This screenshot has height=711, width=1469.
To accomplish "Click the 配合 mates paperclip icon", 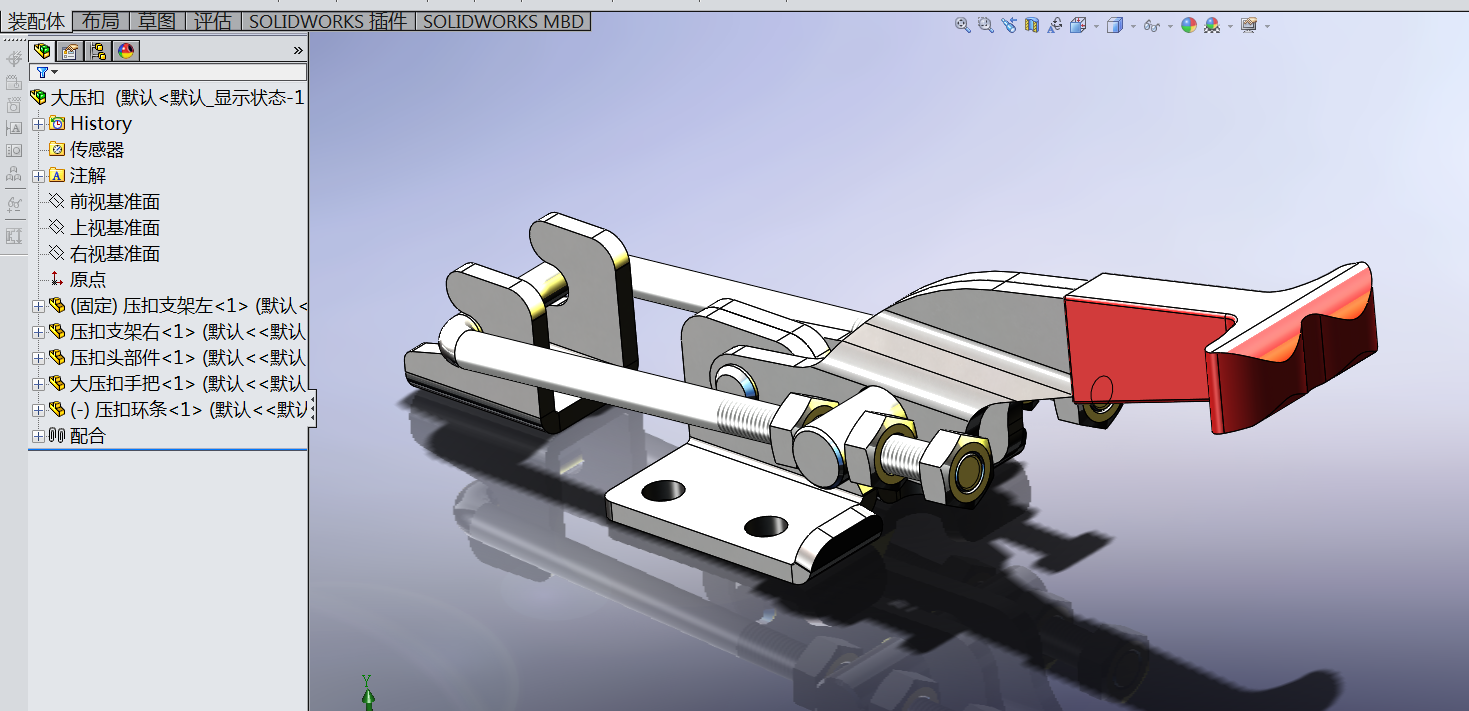I will pos(57,436).
